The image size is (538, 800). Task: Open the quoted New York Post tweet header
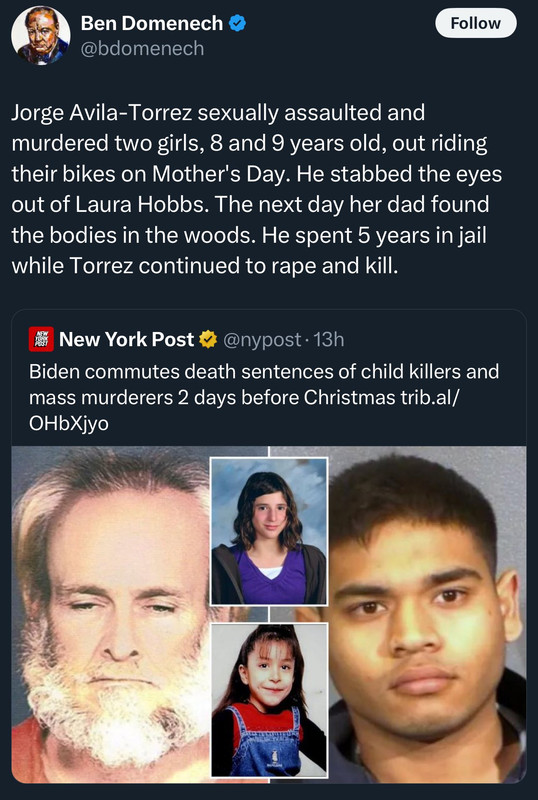(x=187, y=340)
